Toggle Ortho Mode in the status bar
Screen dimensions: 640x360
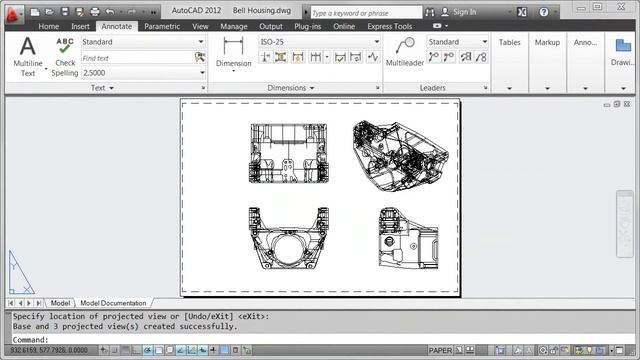tap(136, 350)
